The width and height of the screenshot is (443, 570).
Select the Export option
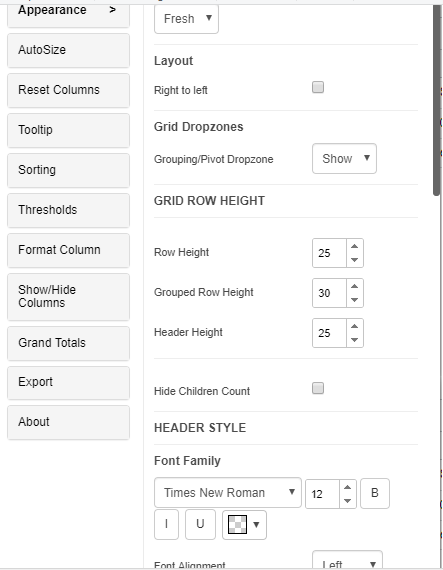(68, 382)
